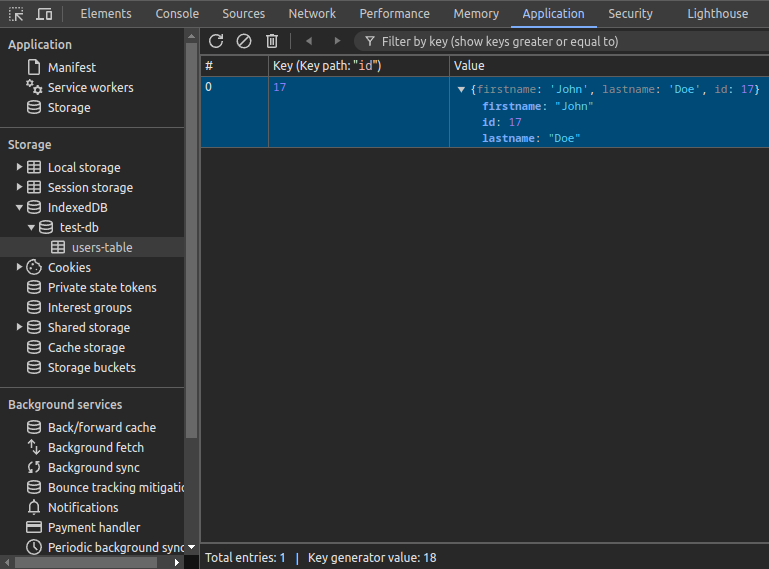Open Manifest in the Application section
769x569 pixels.
pyautogui.click(x=72, y=67)
